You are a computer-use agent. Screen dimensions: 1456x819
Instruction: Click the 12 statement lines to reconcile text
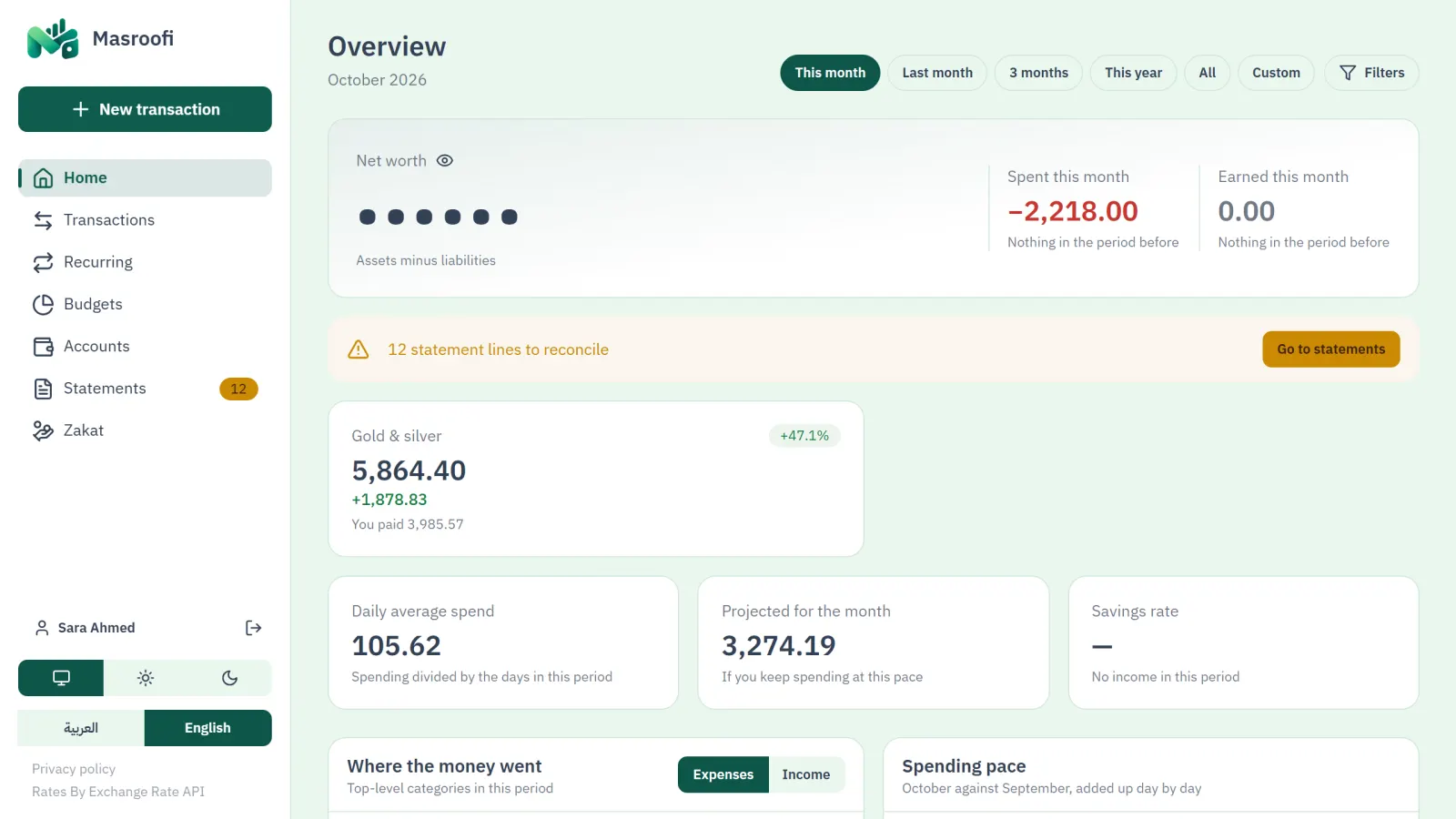(498, 349)
